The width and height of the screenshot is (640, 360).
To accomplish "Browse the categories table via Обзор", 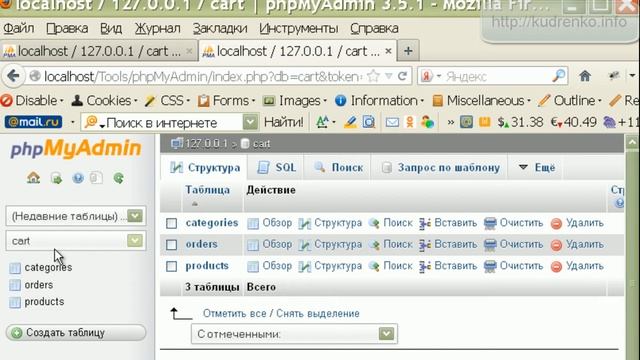I will tap(269, 223).
